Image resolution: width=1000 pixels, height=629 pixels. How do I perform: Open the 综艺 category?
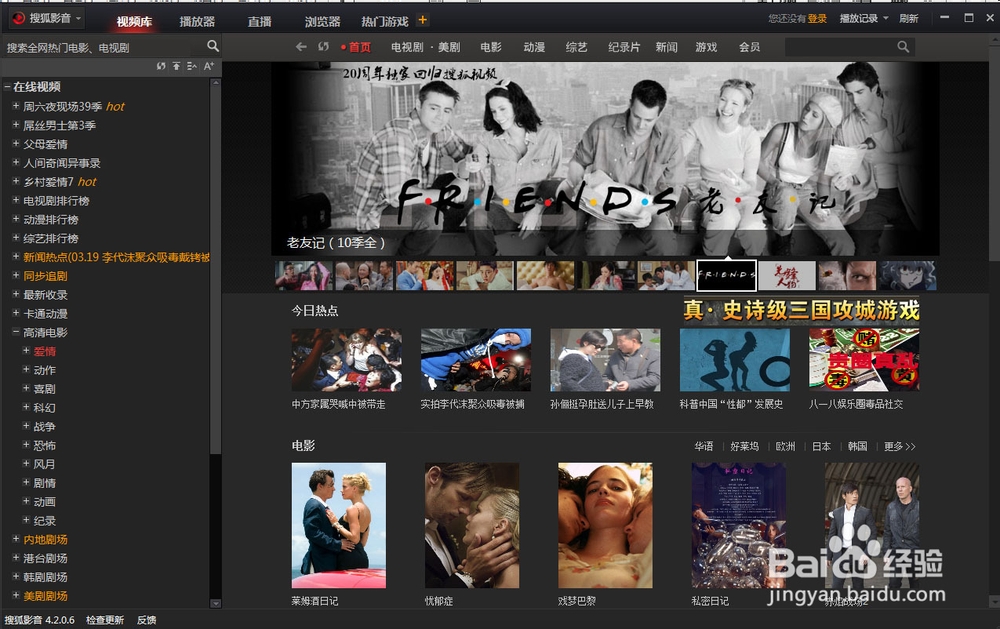click(577, 47)
